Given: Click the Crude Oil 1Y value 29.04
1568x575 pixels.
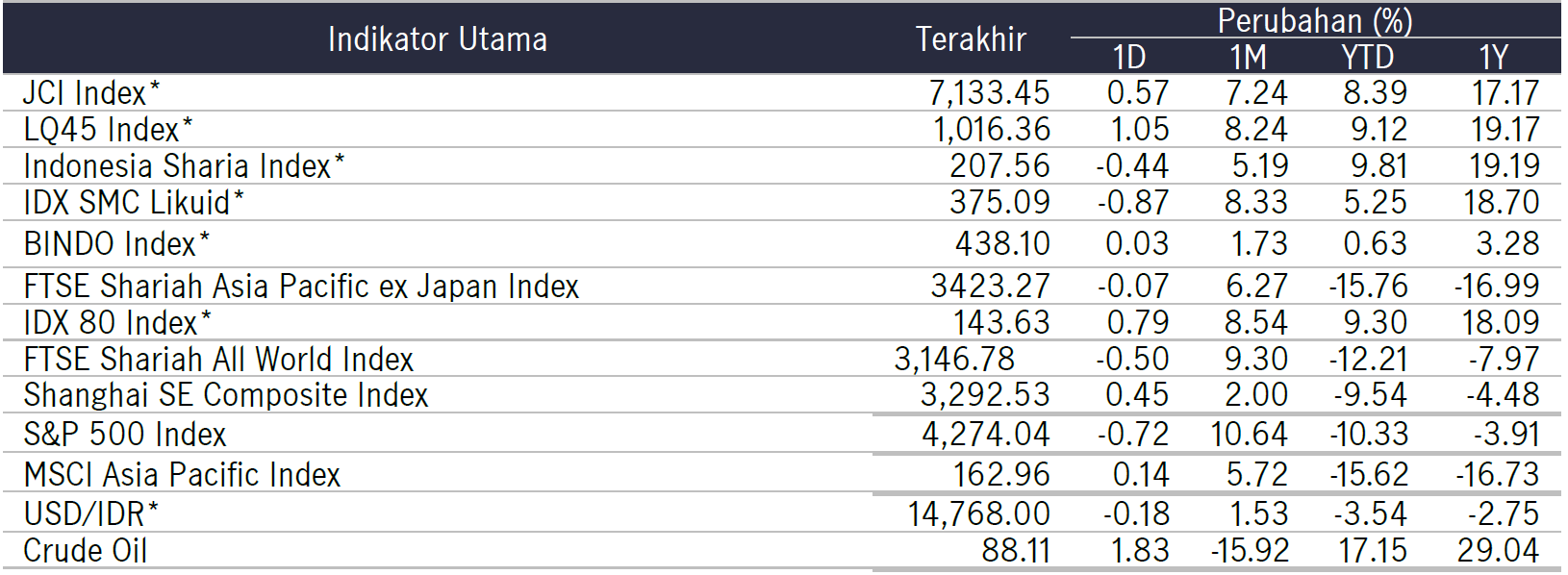Looking at the screenshot, I should (1498, 551).
